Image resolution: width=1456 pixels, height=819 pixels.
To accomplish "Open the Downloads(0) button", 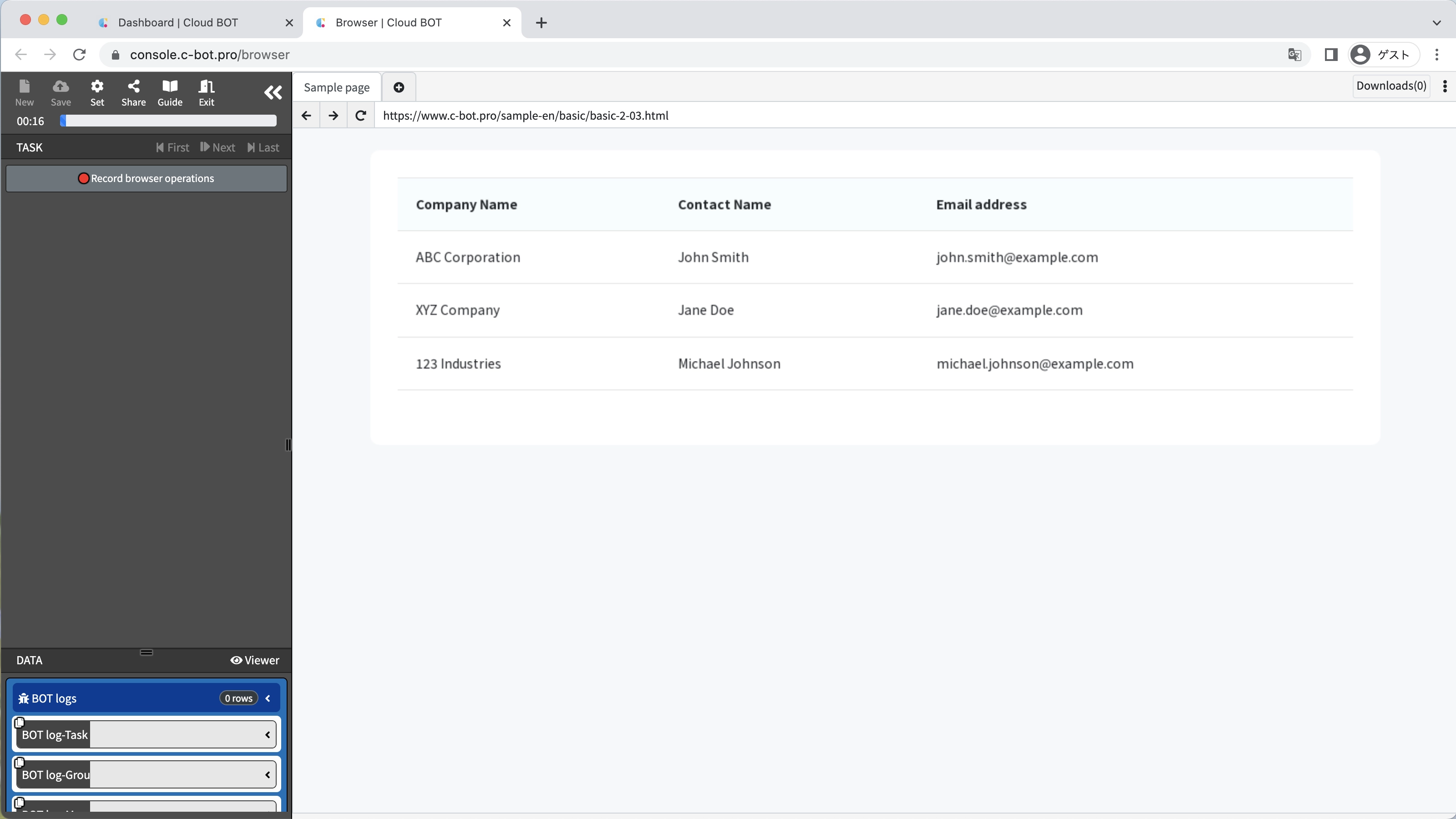I will tap(1391, 86).
